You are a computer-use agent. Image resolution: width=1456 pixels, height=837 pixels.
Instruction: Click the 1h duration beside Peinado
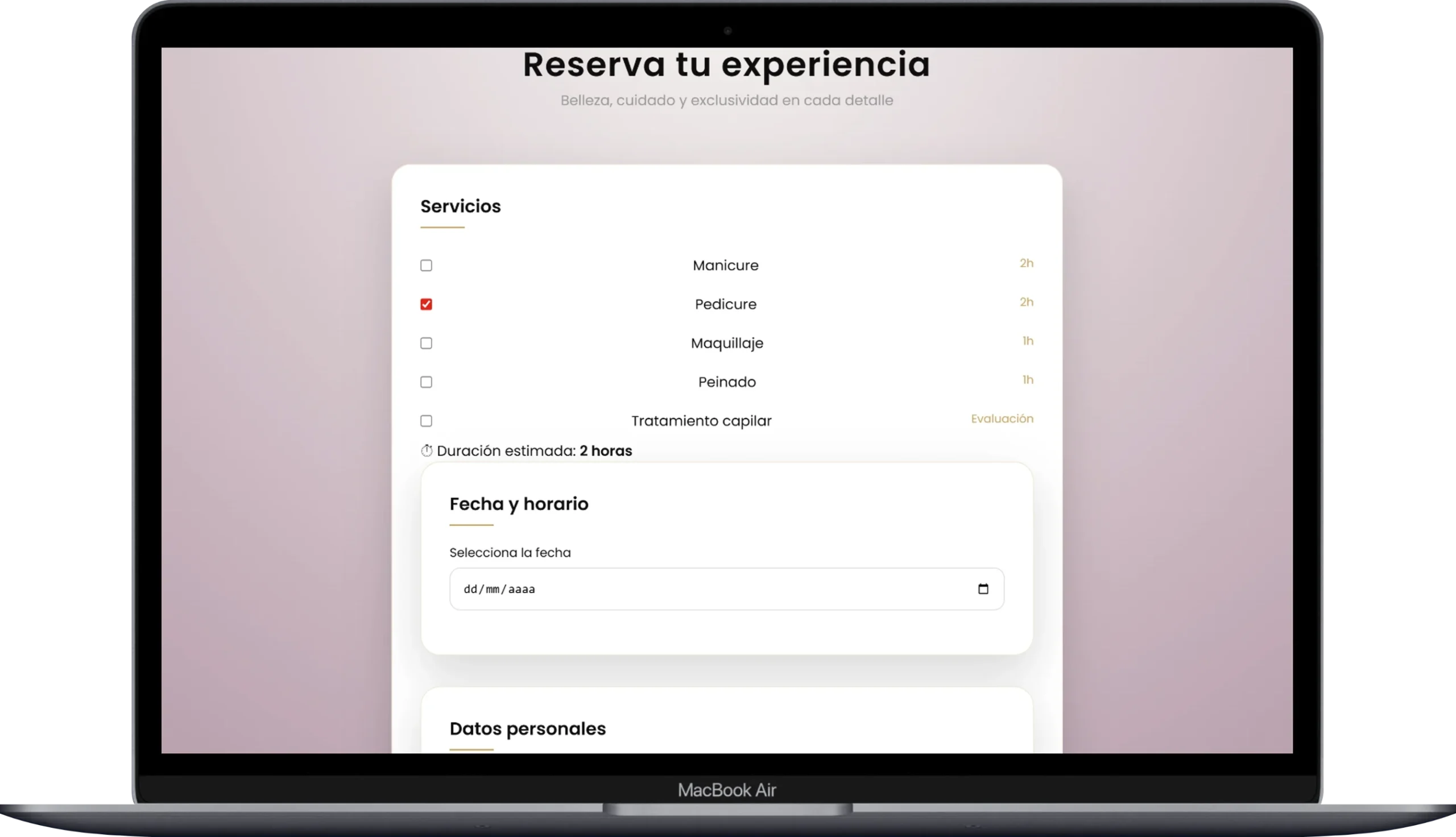point(1027,379)
